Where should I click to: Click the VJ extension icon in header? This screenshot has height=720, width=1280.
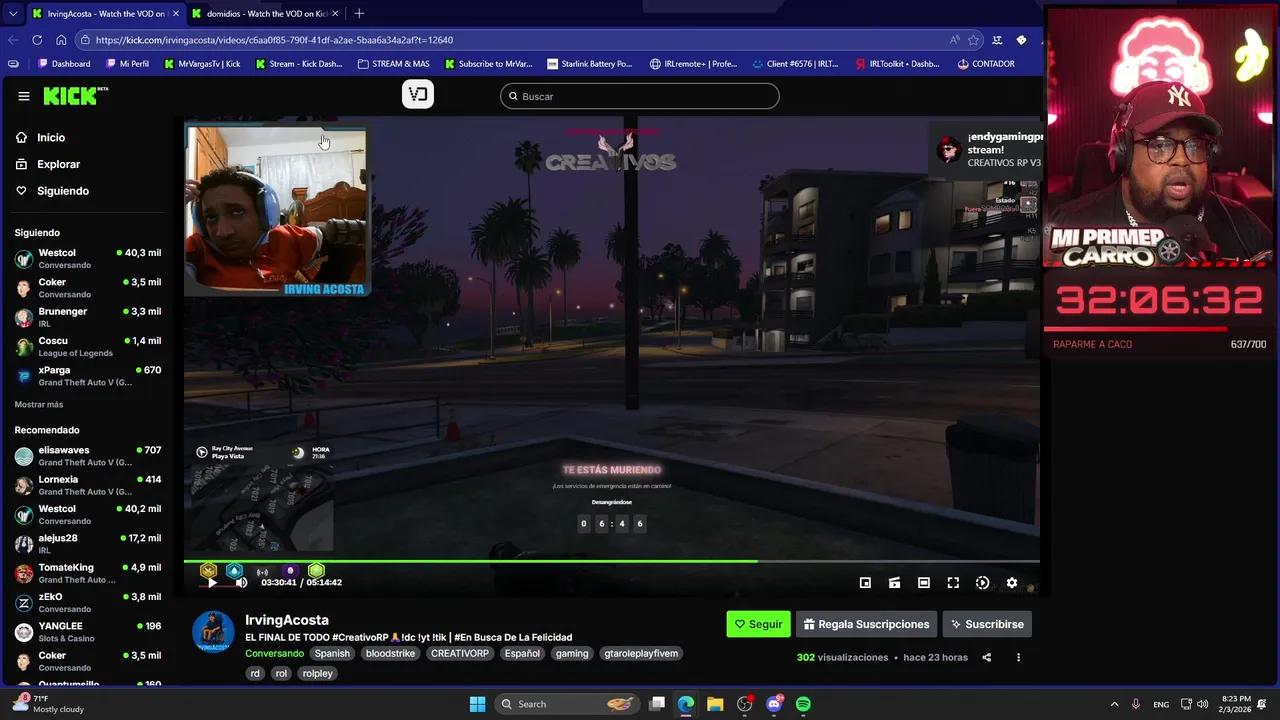418,94
